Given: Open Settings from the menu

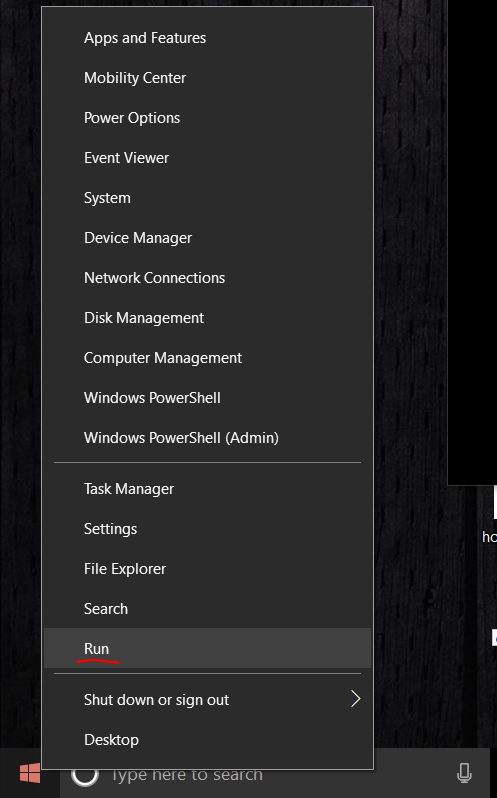Looking at the screenshot, I should pyautogui.click(x=208, y=529).
